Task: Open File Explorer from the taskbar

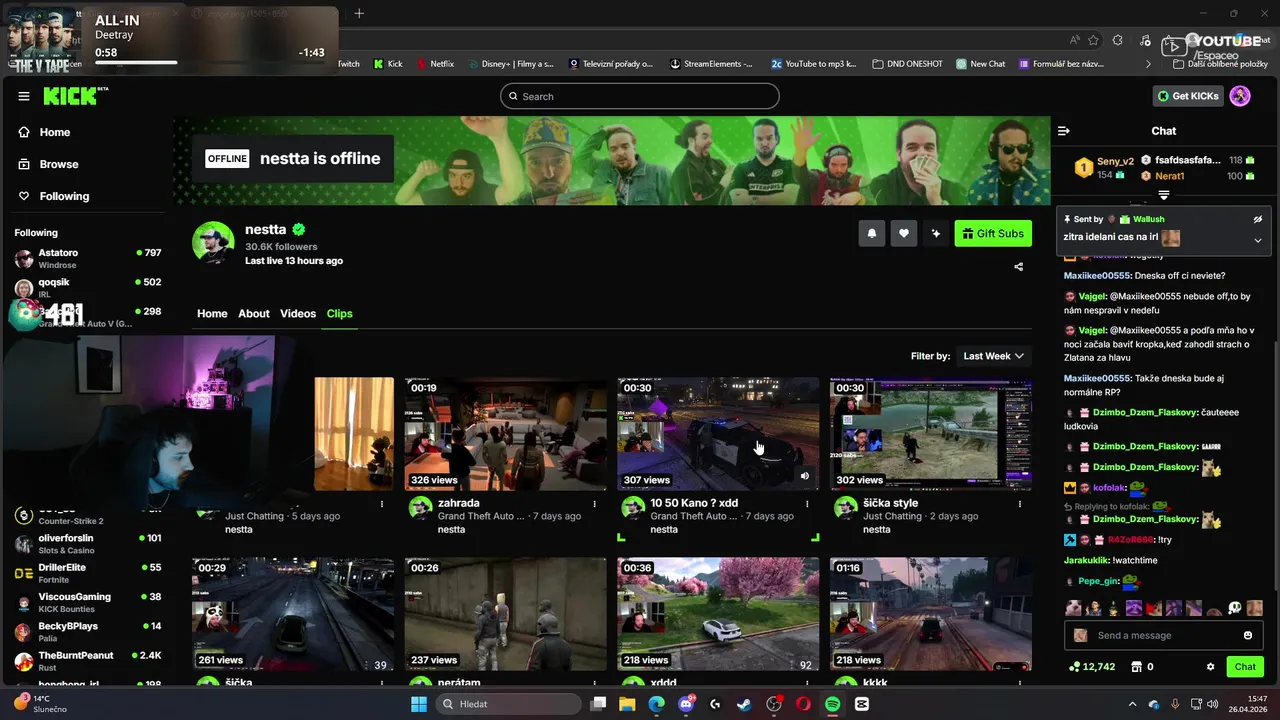Action: [x=627, y=704]
